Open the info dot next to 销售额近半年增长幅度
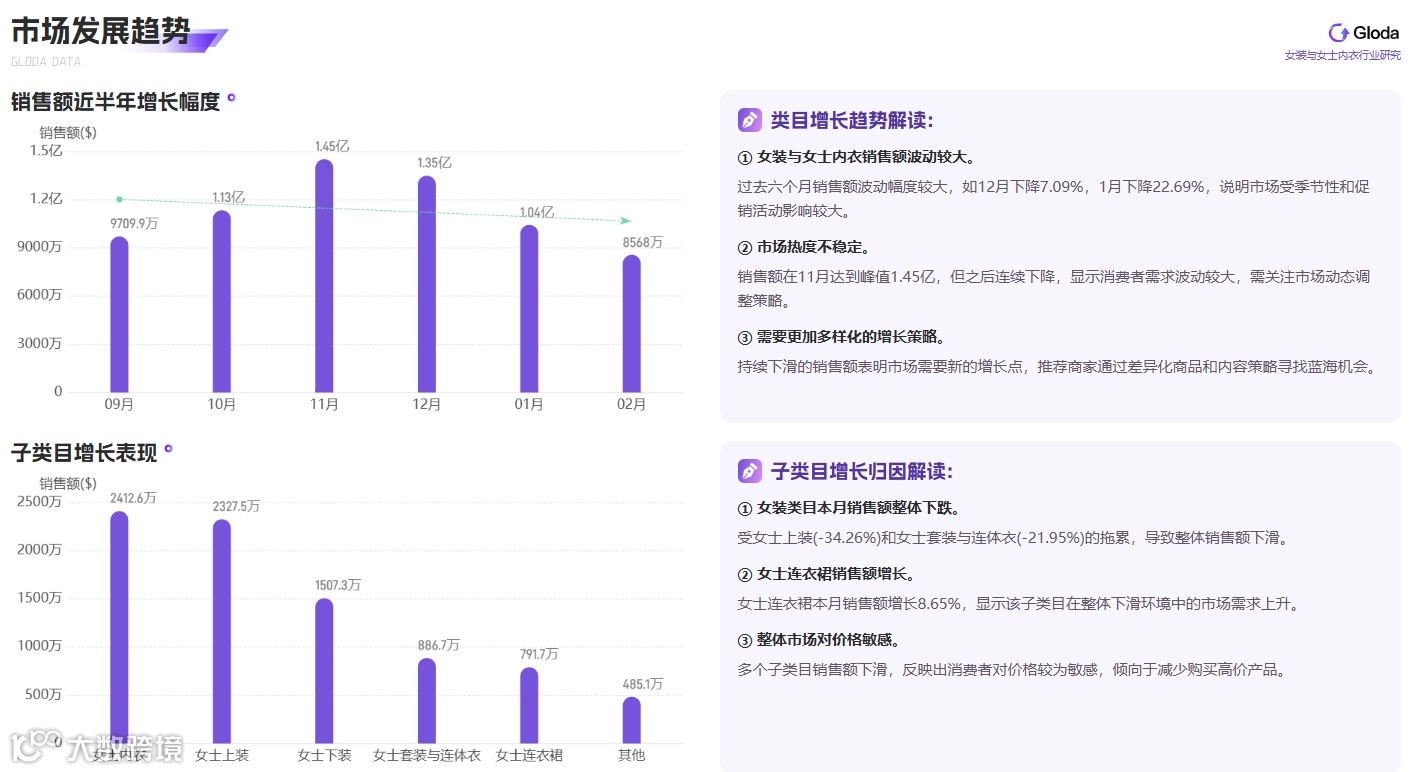This screenshot has height=772, width=1418. coord(232,96)
